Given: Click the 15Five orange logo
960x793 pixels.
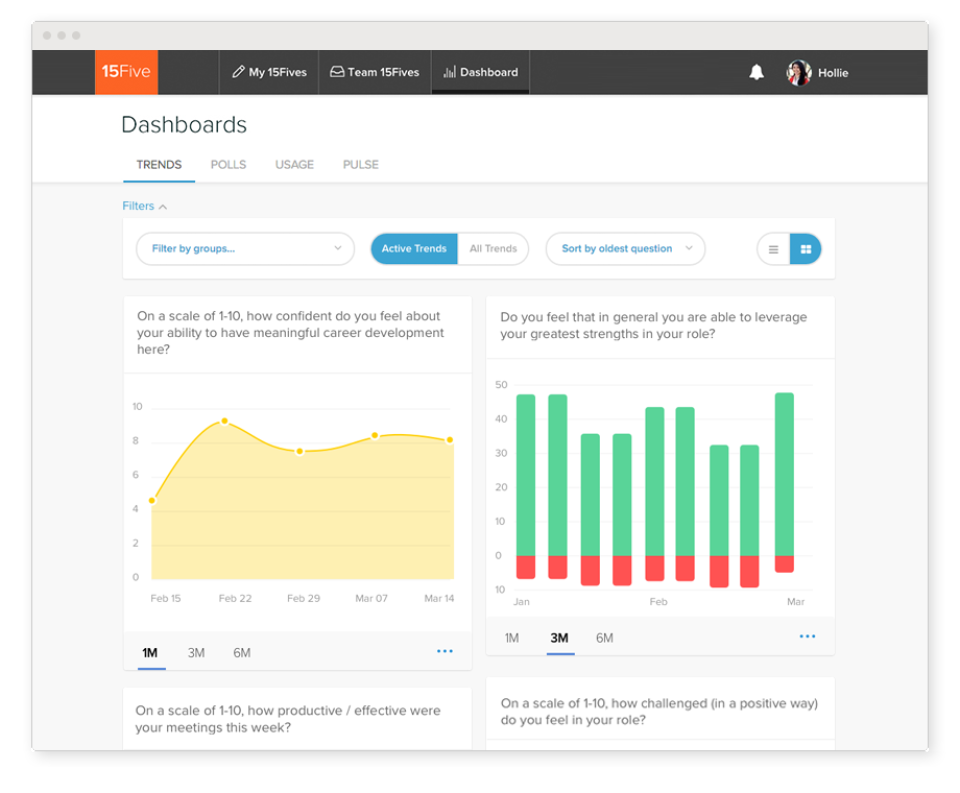Looking at the screenshot, I should [126, 72].
